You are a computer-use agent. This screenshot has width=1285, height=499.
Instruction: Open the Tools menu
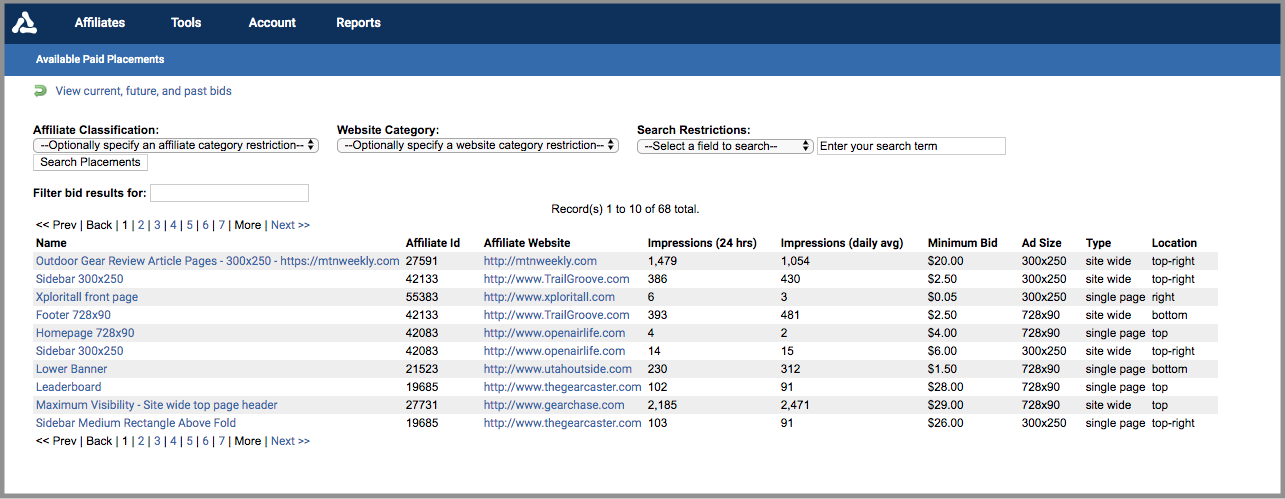186,23
